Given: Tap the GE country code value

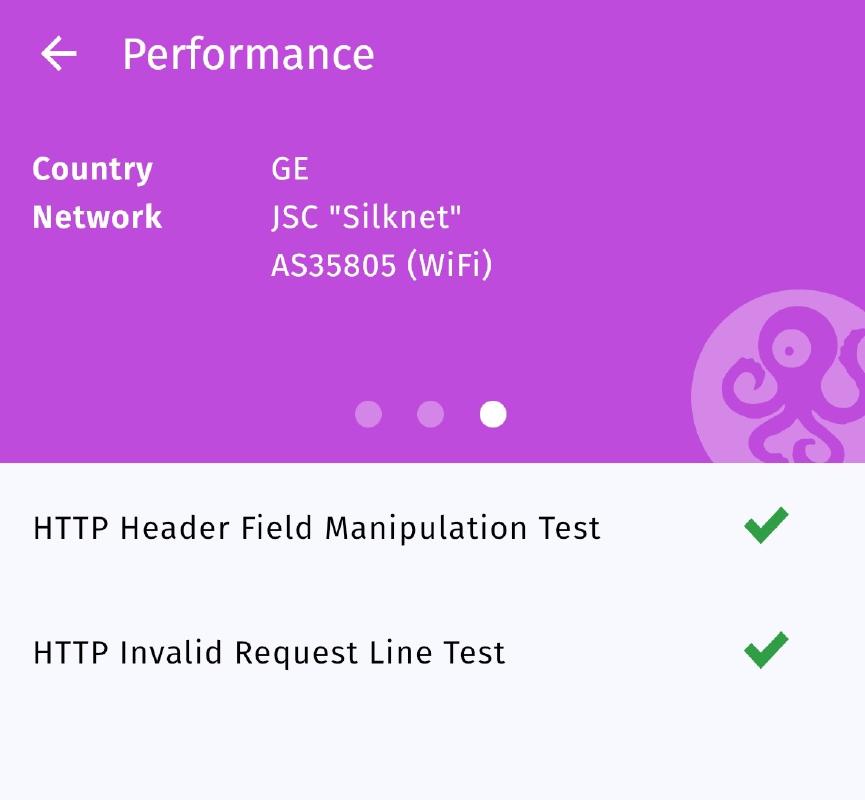Looking at the screenshot, I should pos(291,169).
